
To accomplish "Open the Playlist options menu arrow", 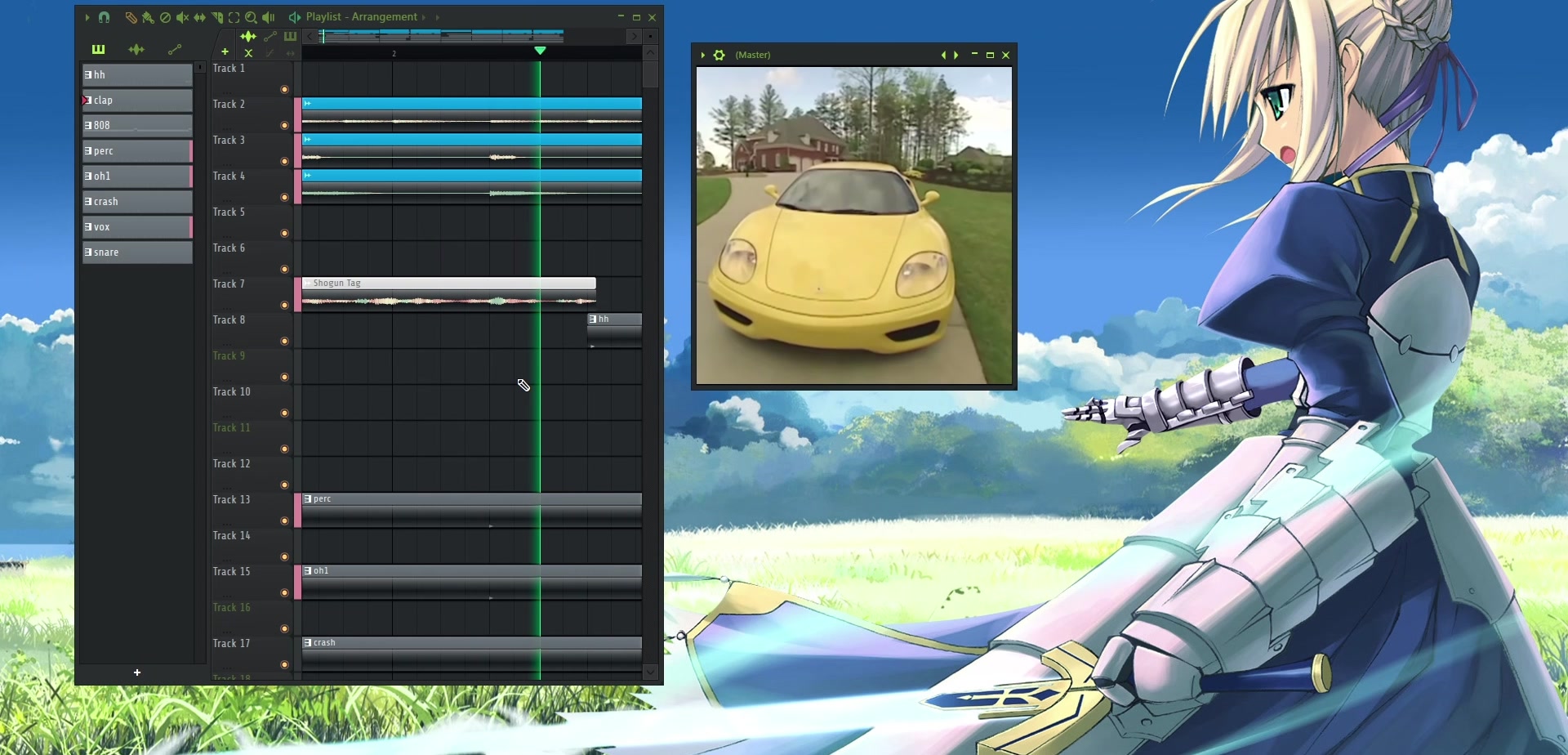I will [x=87, y=17].
